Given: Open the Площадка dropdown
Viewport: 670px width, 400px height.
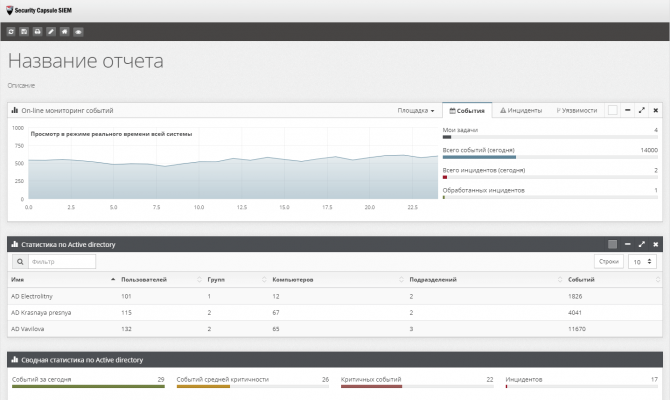Looking at the screenshot, I should [416, 111].
